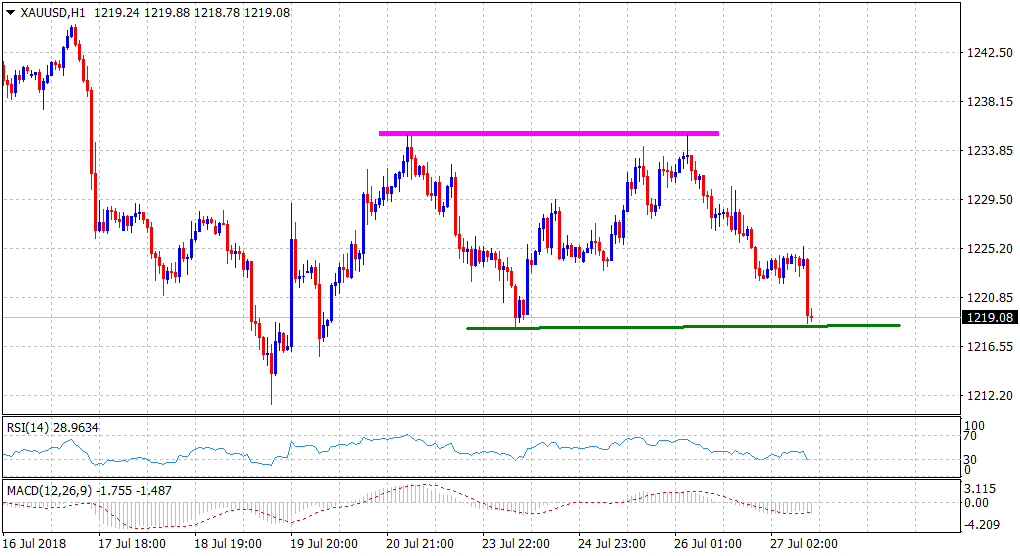Select the green support line
The height and width of the screenshot is (556, 1020).
coord(684,326)
